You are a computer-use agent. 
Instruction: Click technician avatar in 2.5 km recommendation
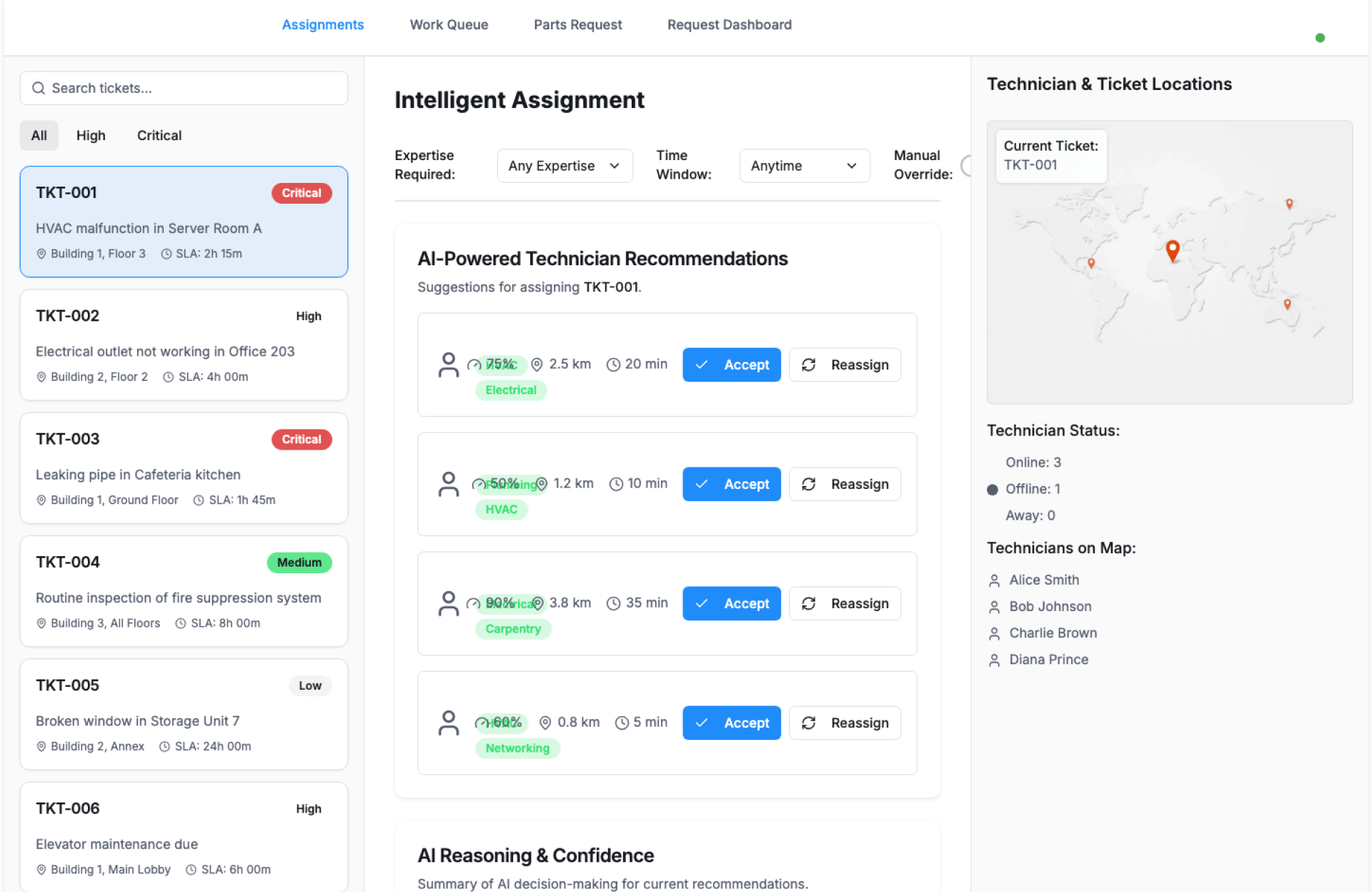coord(448,365)
